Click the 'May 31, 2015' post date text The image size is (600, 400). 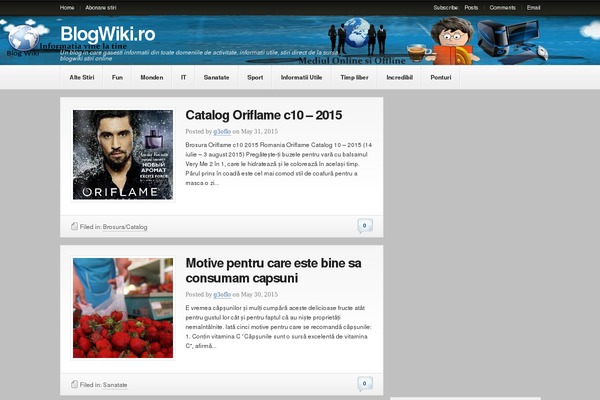(259, 131)
